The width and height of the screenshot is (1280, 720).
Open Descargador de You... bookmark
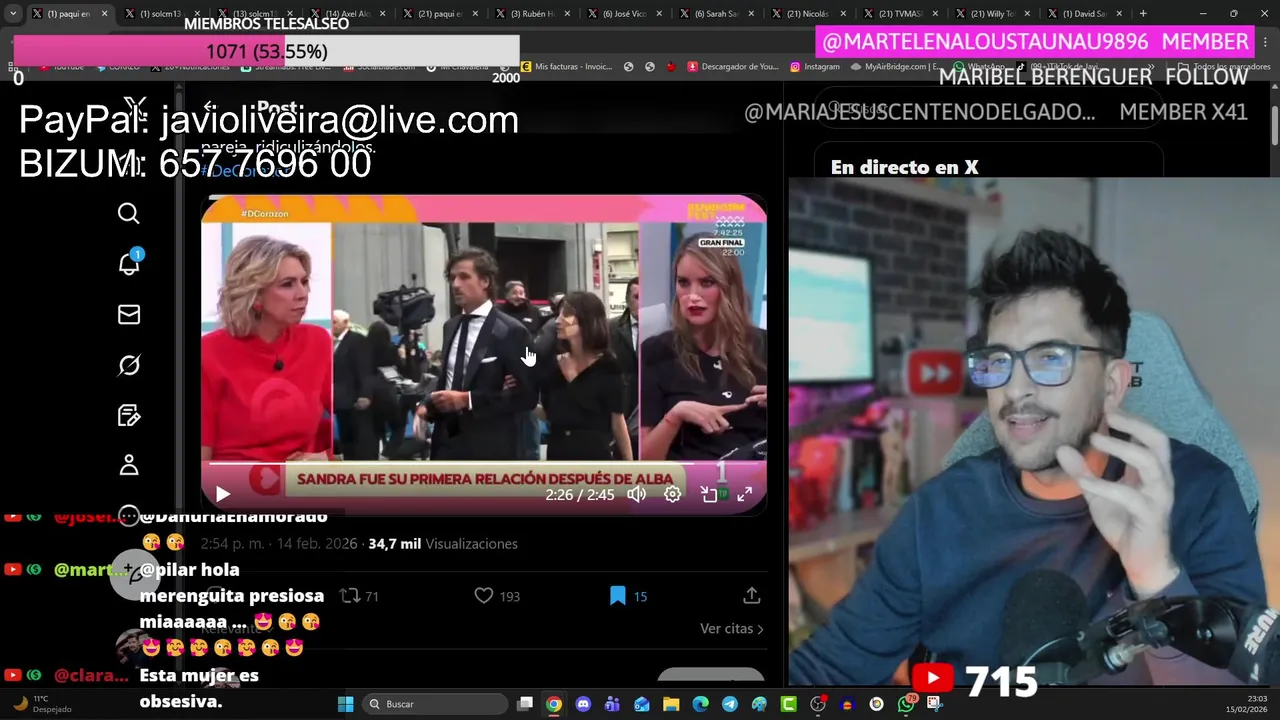pos(732,67)
